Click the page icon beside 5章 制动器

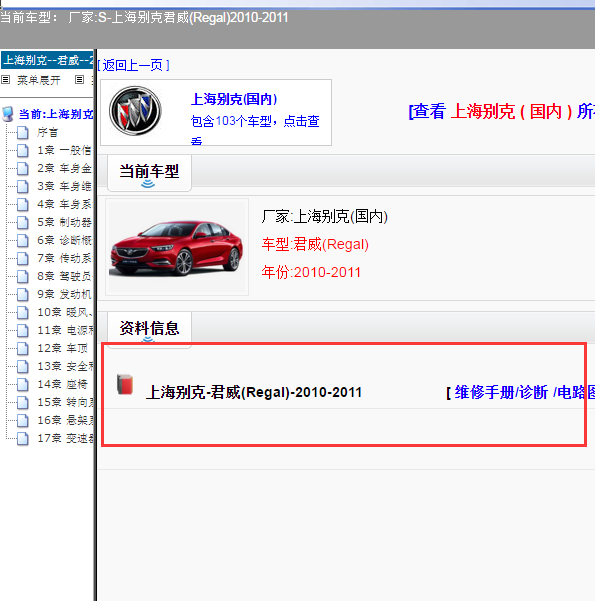pos(23,223)
